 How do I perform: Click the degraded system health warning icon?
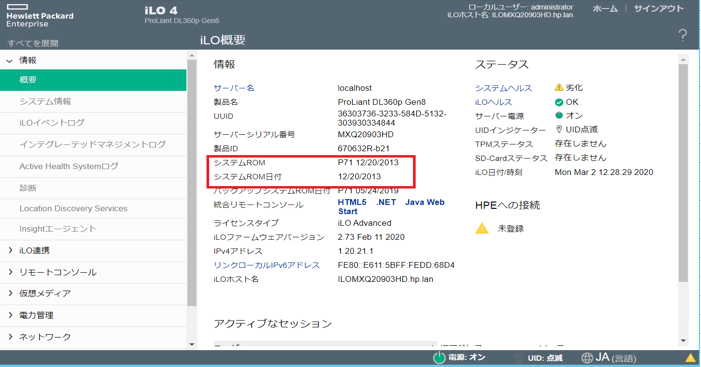click(559, 87)
